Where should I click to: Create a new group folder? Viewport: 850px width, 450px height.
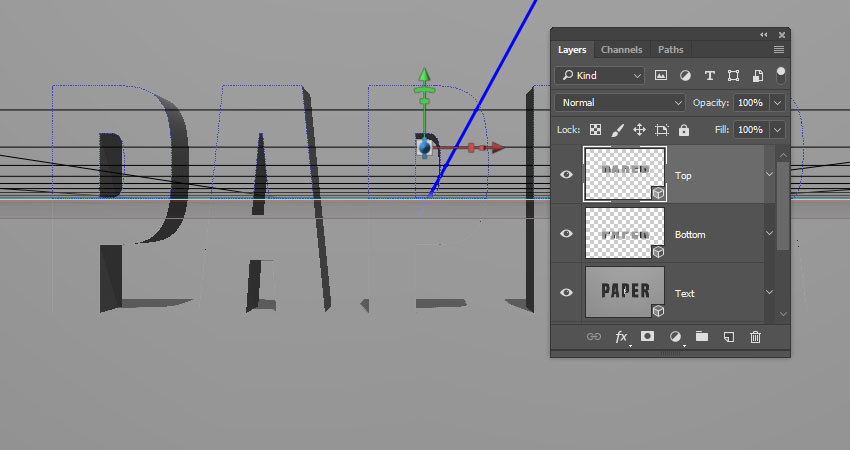702,337
